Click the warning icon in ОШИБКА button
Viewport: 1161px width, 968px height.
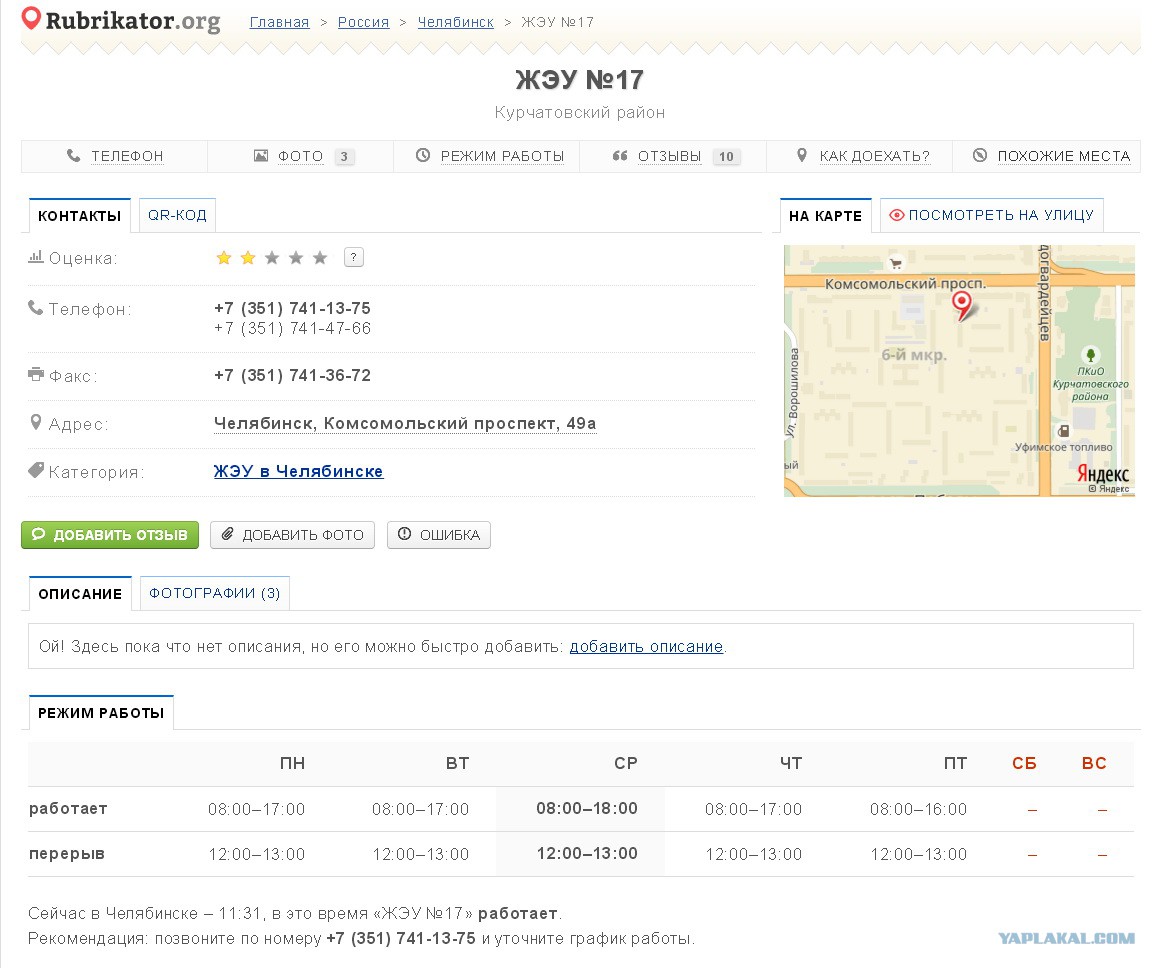pyautogui.click(x=404, y=534)
